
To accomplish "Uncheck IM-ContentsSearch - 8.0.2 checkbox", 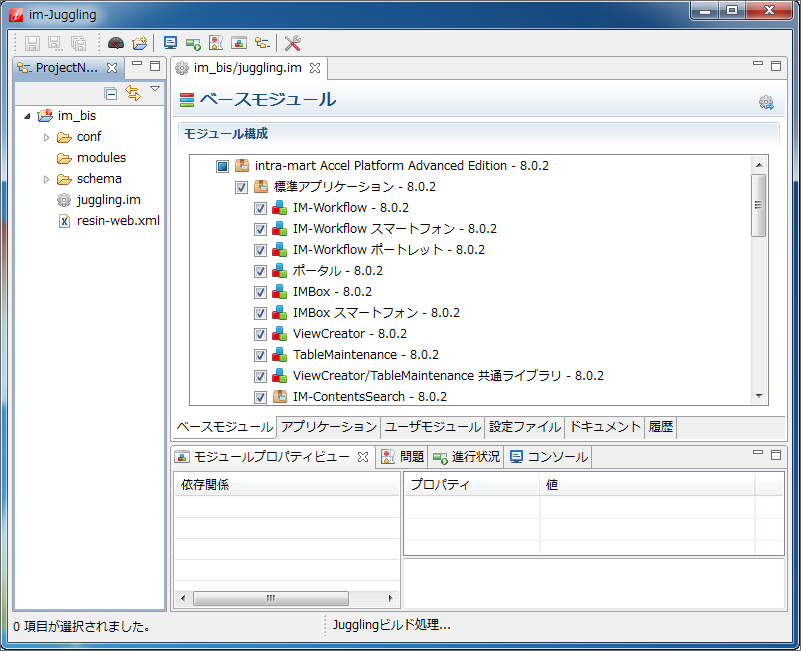I will click(x=260, y=397).
